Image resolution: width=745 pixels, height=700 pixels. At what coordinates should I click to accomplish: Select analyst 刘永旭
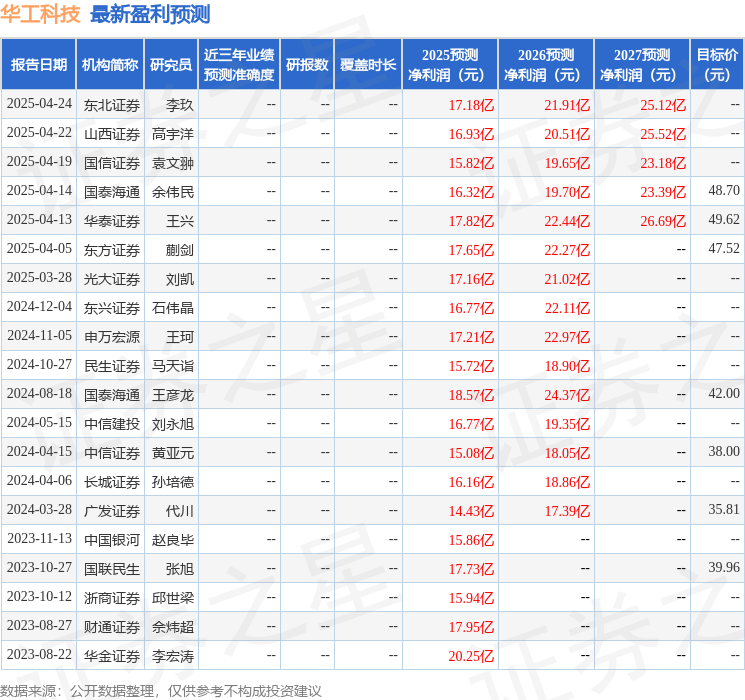[173, 424]
